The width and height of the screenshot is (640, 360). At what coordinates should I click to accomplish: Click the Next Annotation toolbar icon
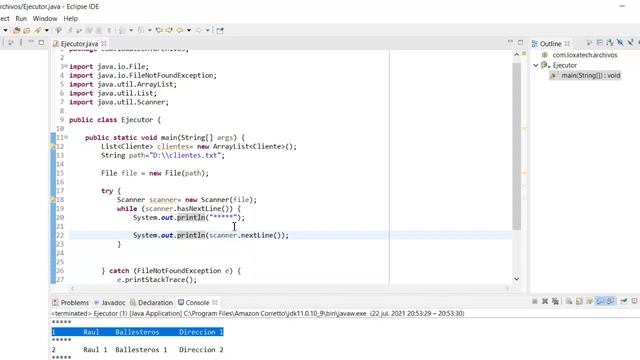(122, 30)
